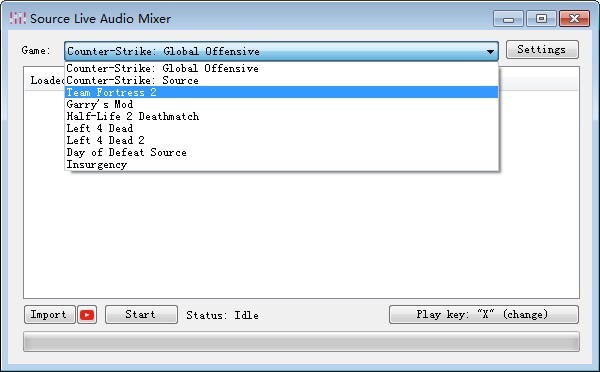The width and height of the screenshot is (600, 372).
Task: Choose Day of Defeat Source
Action: [x=282, y=152]
